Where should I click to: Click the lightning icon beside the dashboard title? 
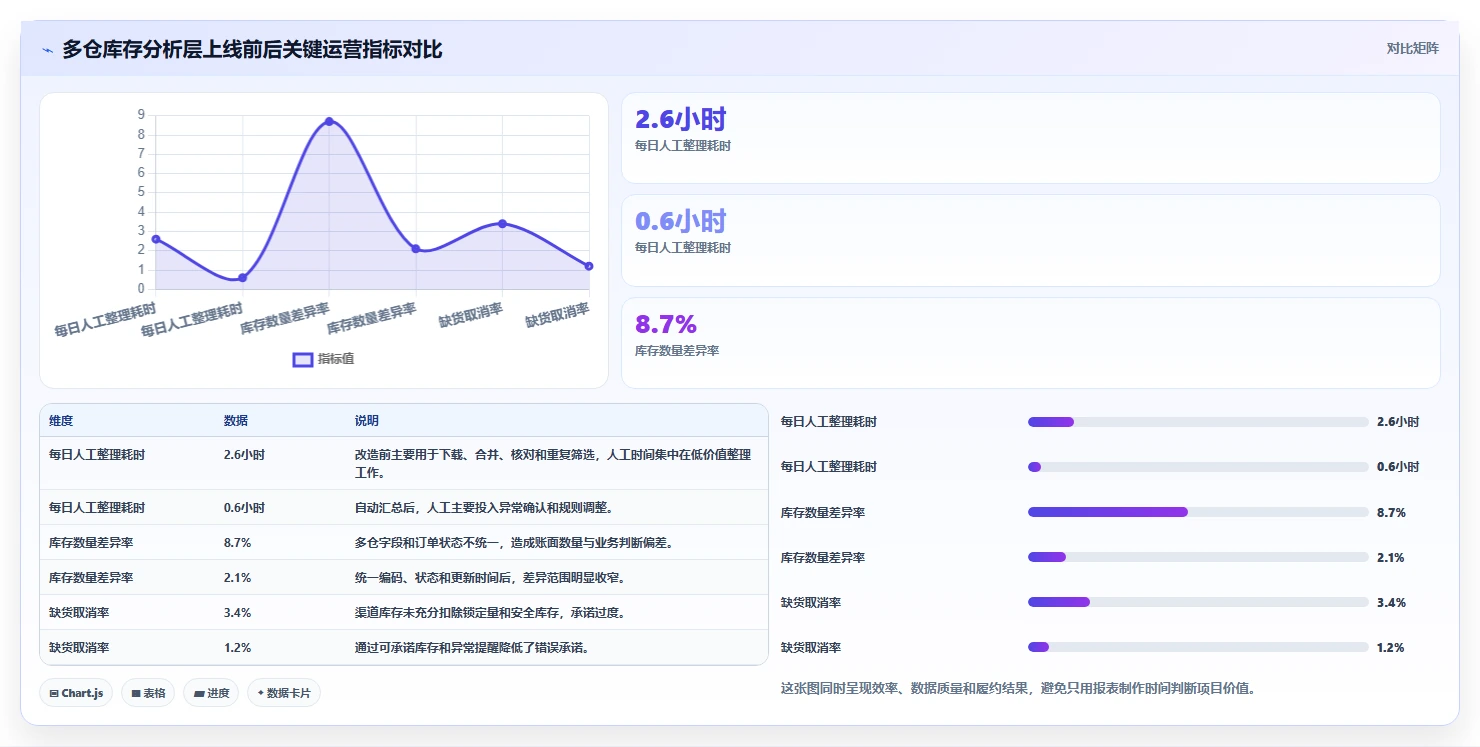(48, 50)
